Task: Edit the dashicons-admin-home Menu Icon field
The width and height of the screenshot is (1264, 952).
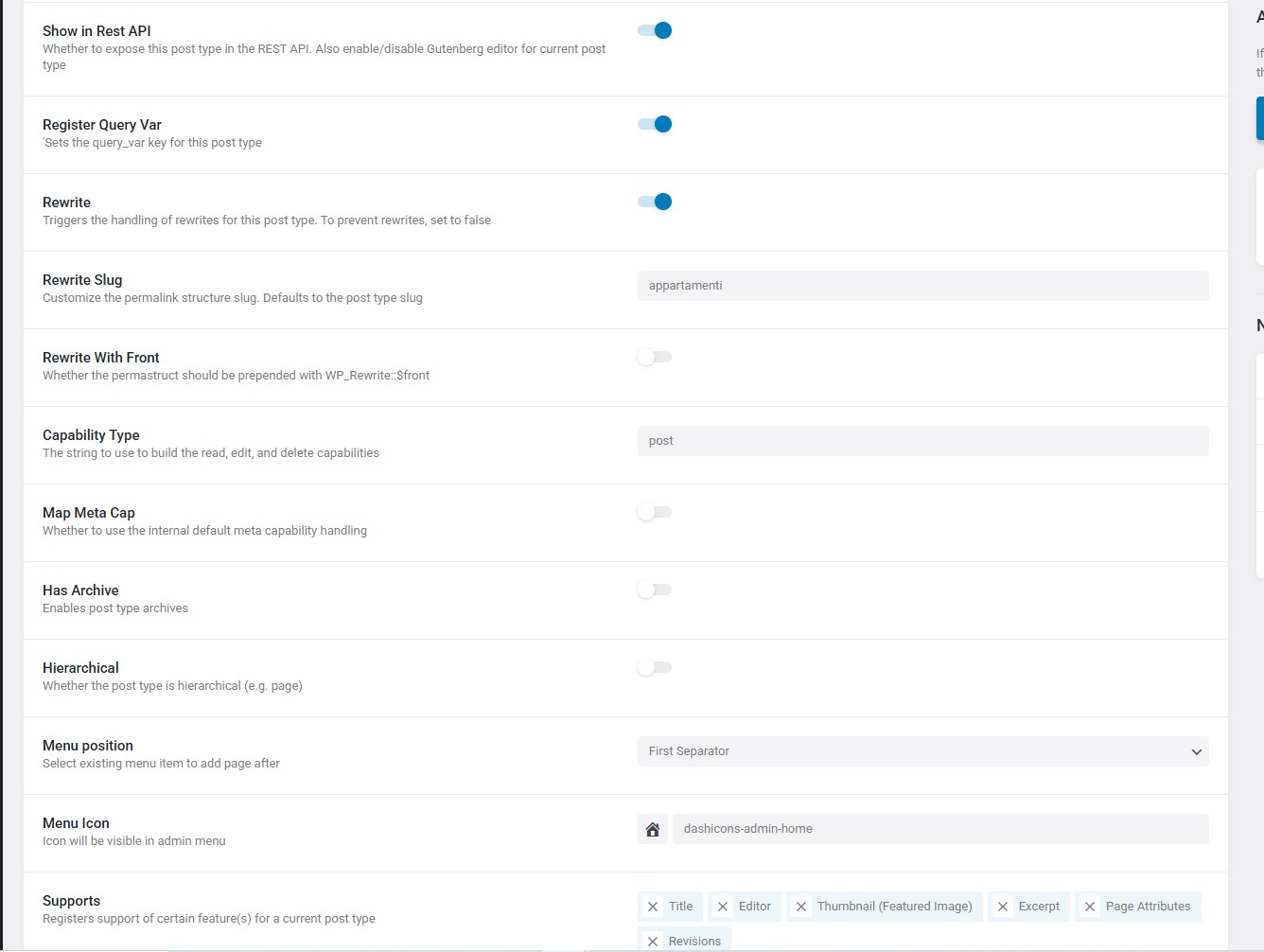Action: coord(939,829)
